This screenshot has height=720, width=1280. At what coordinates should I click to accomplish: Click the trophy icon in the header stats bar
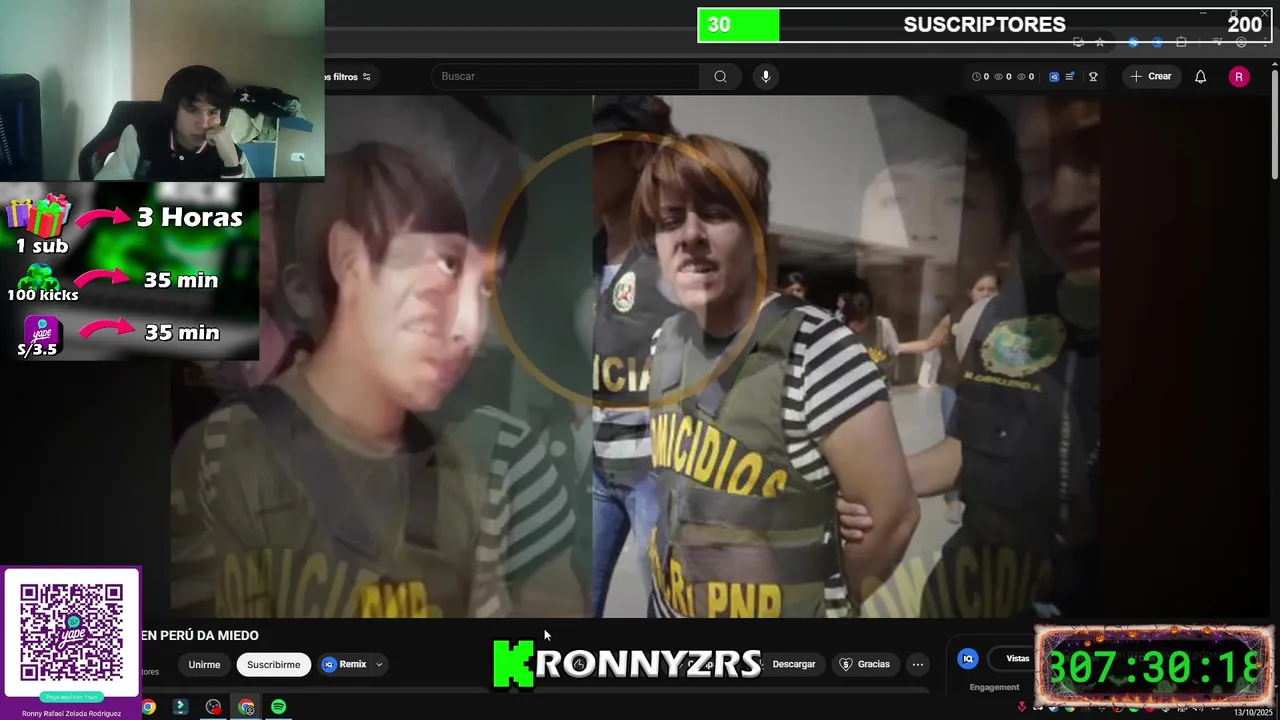[x=1093, y=77]
